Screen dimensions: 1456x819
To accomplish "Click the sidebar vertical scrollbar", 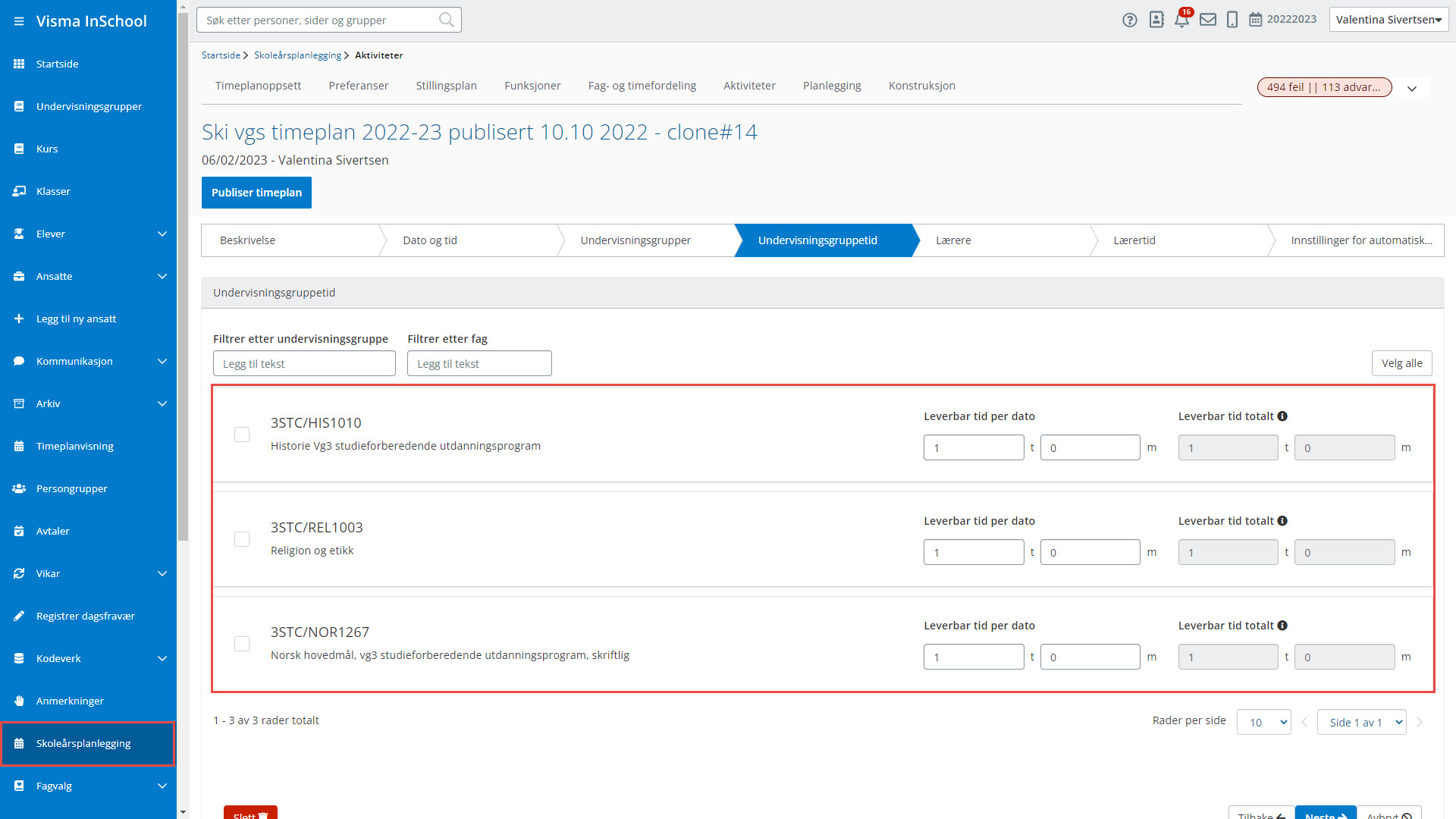I will click(x=183, y=276).
